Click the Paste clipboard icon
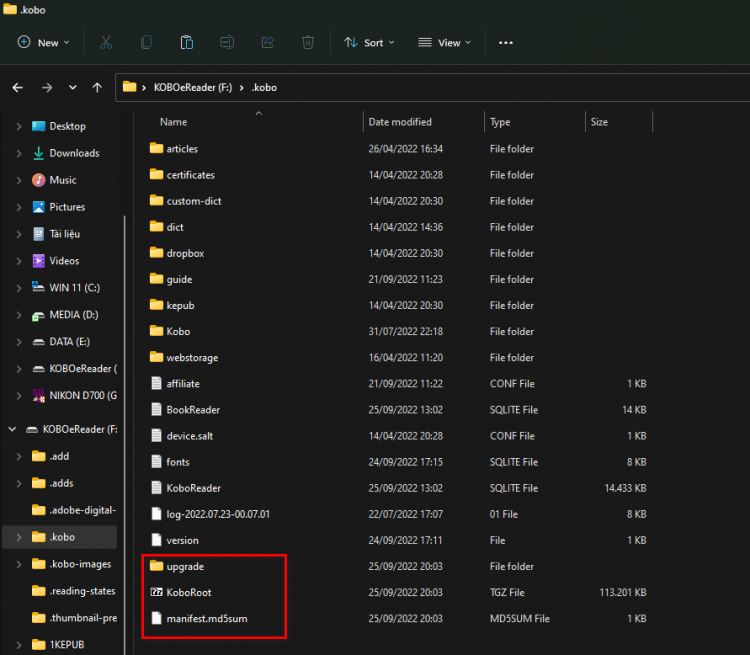Screen dimensions: 750x655 coord(187,43)
